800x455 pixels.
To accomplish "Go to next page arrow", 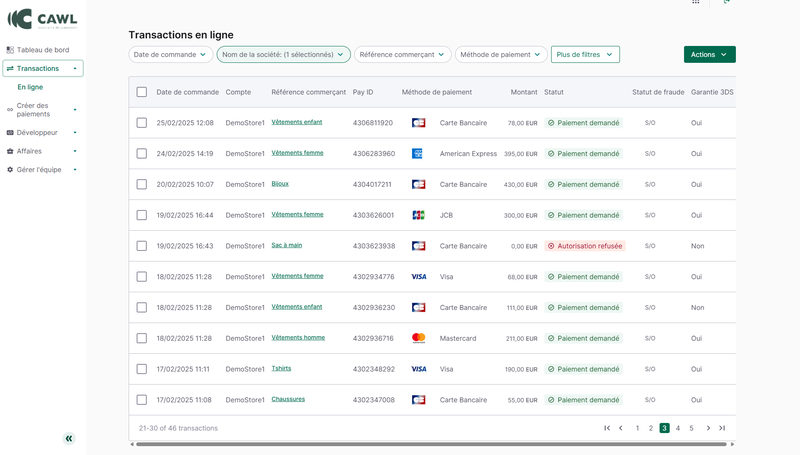I will click(x=708, y=428).
